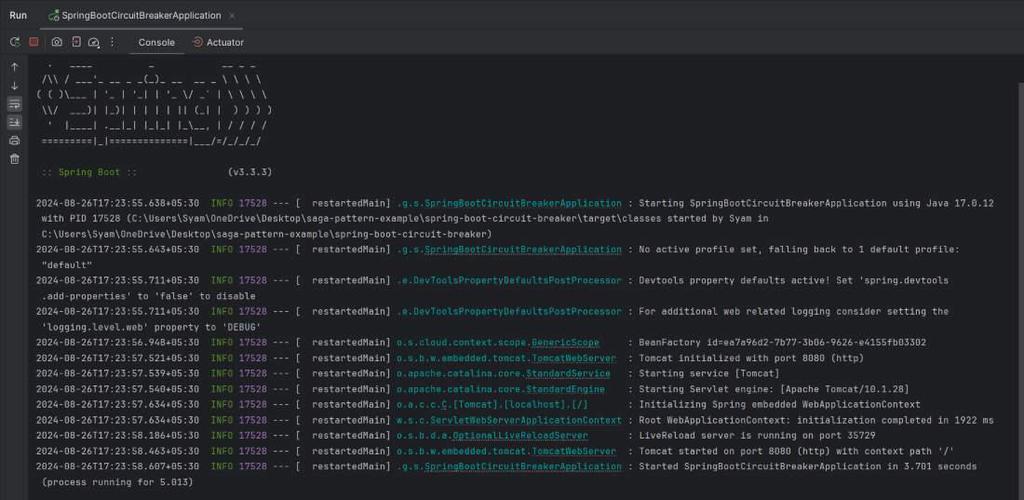Rerun the SpringBootCircuitBreakerApplication
This screenshot has height=500, width=1024.
[x=14, y=42]
